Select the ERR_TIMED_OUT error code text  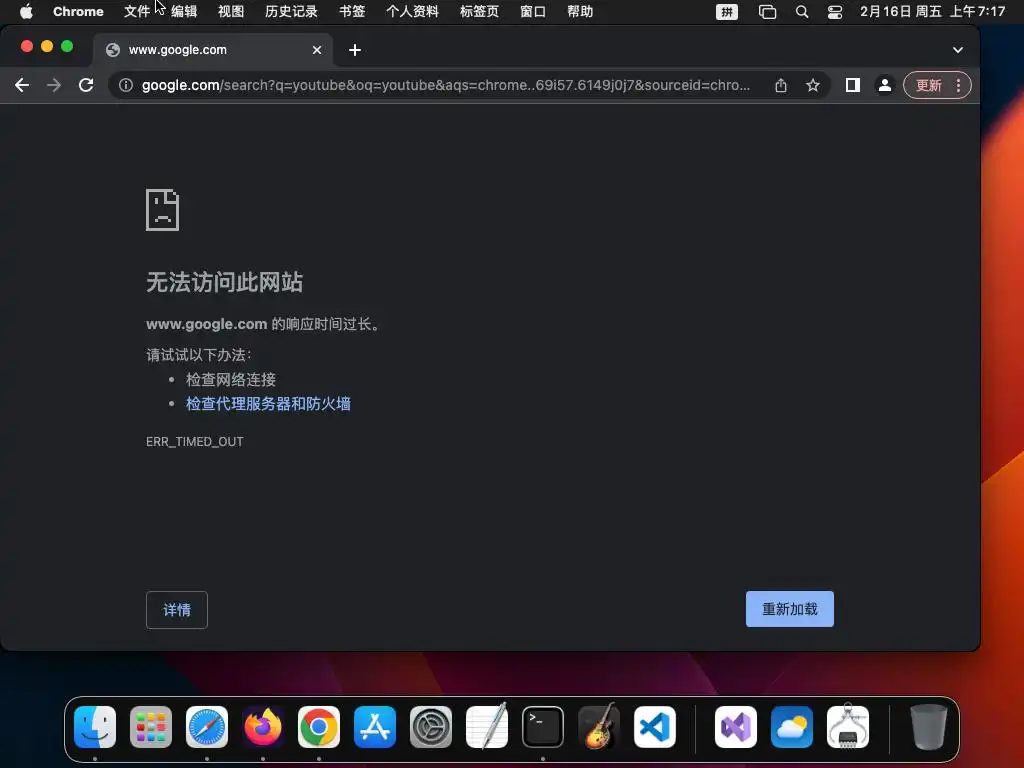195,441
